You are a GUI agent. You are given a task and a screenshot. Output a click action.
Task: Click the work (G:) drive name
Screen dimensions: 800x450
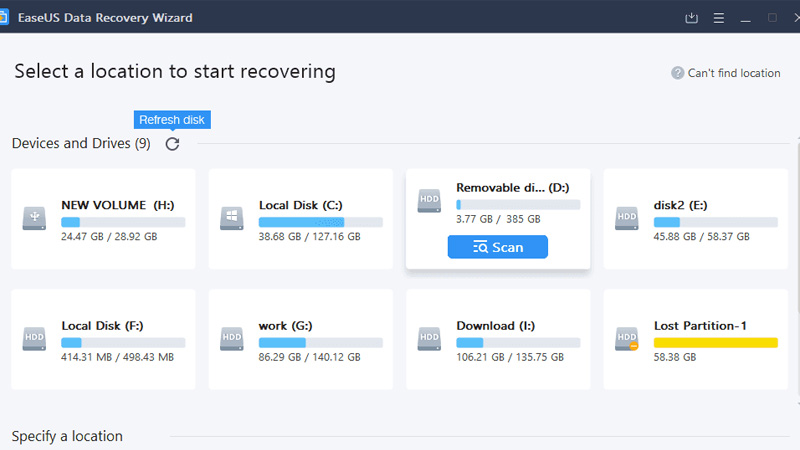[285, 326]
